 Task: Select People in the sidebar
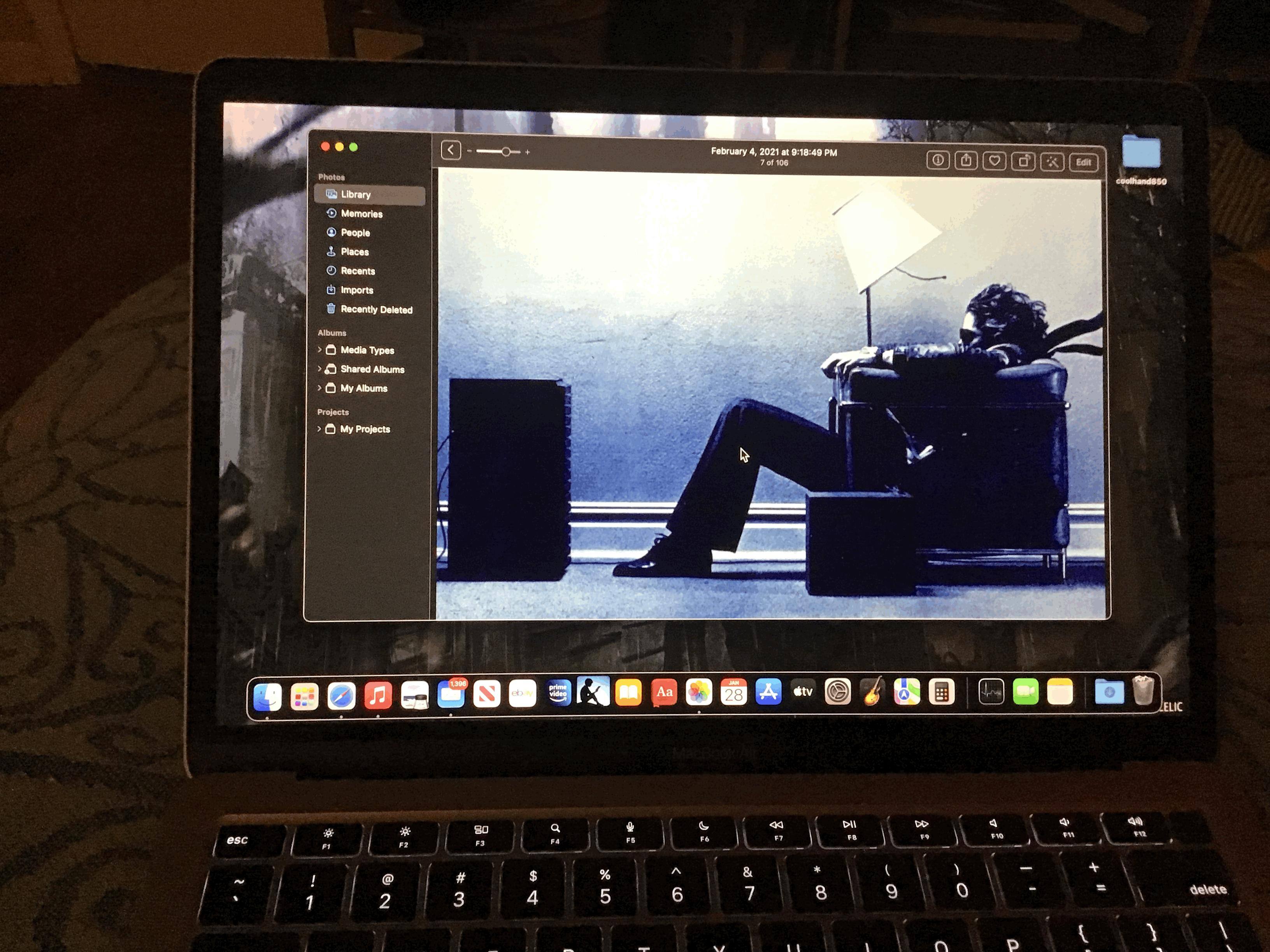(x=355, y=233)
